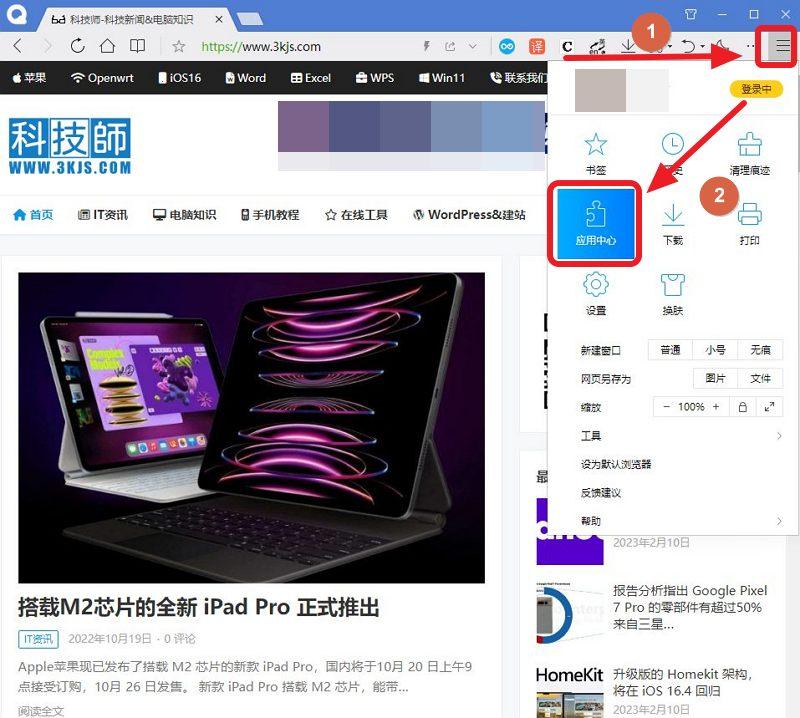Screen dimensions: 800x718
Task: Expand the address bar dropdown chevron
Action: pyautogui.click(x=473, y=46)
